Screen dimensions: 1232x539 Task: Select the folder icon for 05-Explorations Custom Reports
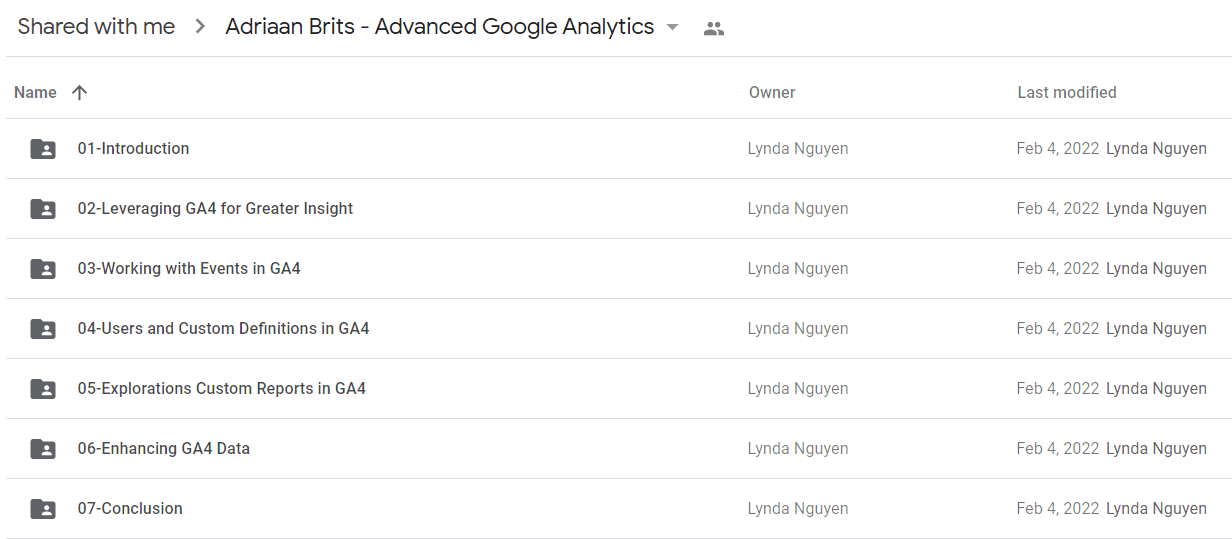[x=43, y=389]
